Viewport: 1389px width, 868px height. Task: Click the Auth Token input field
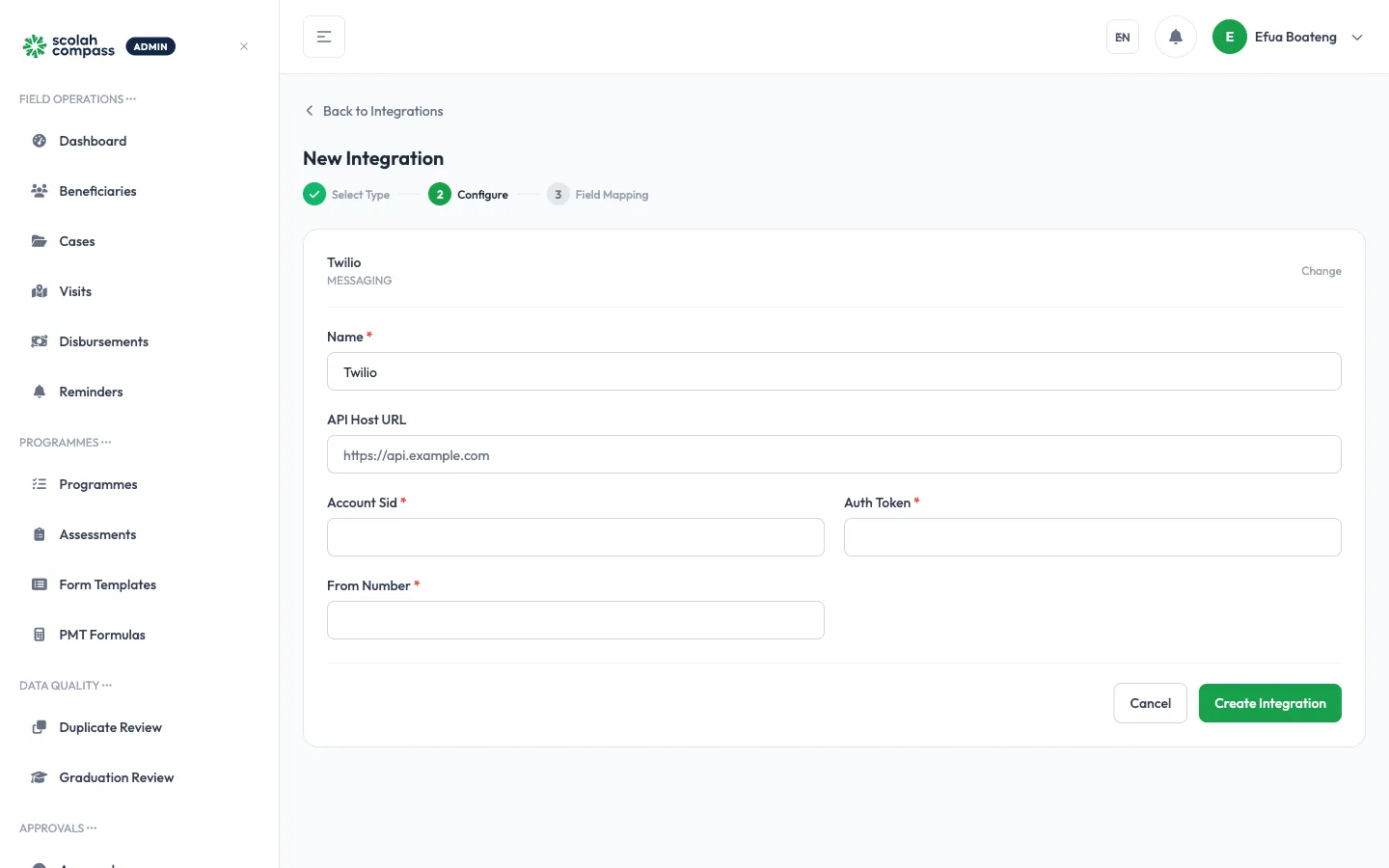[x=1093, y=537]
